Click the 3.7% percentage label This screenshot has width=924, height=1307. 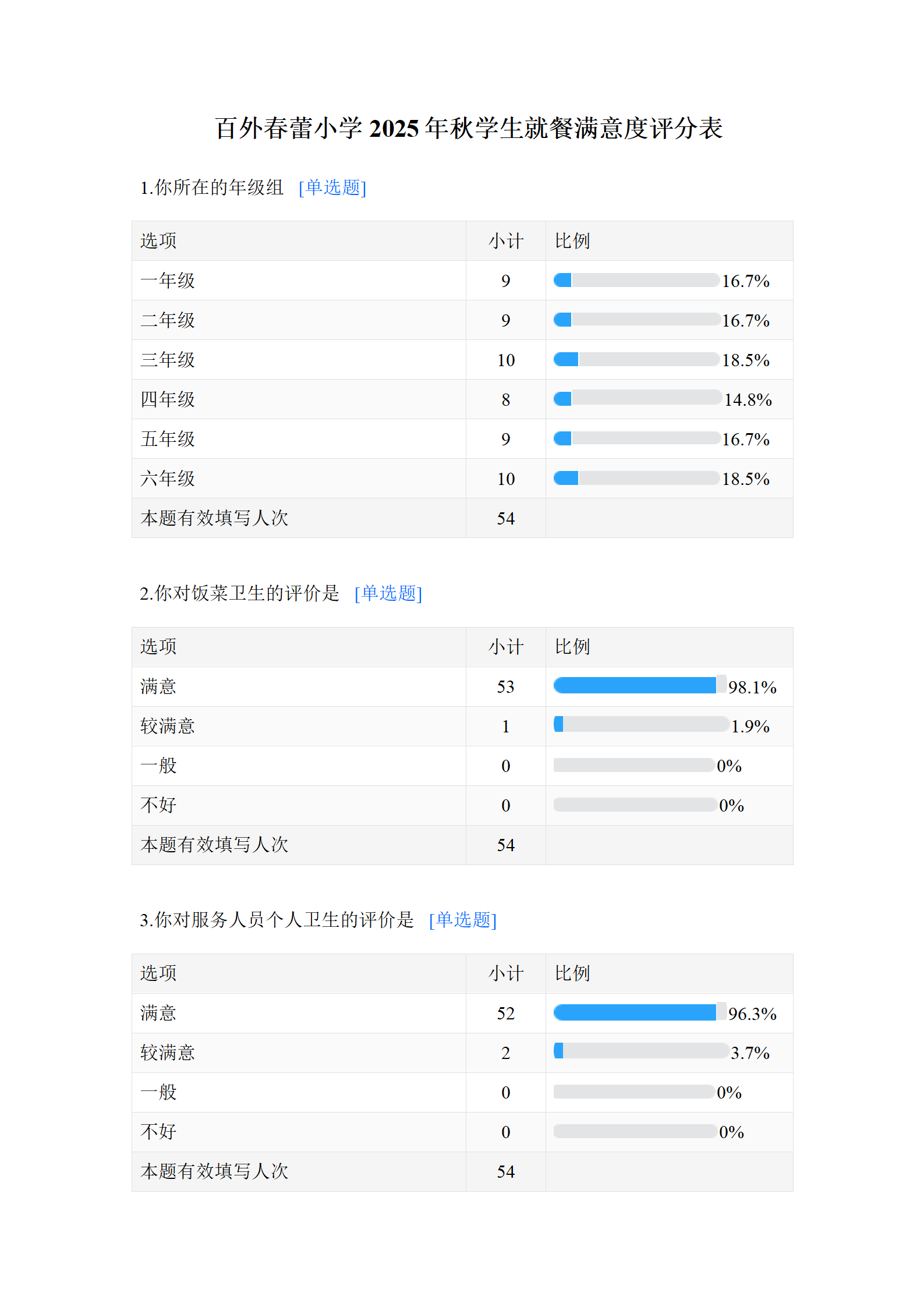pos(750,1053)
